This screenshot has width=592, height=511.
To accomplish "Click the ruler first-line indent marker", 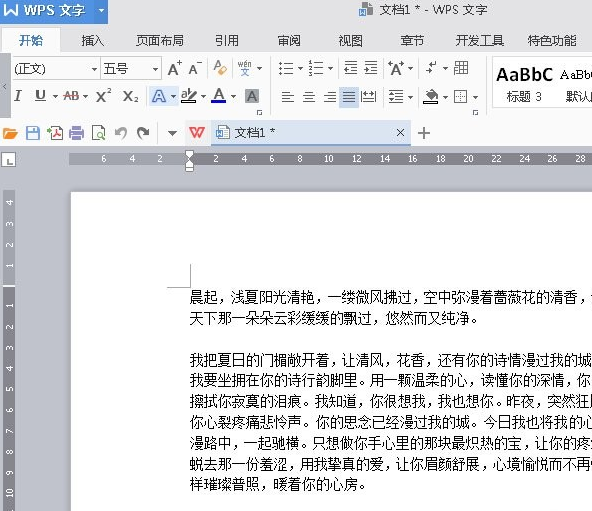I will [190, 155].
